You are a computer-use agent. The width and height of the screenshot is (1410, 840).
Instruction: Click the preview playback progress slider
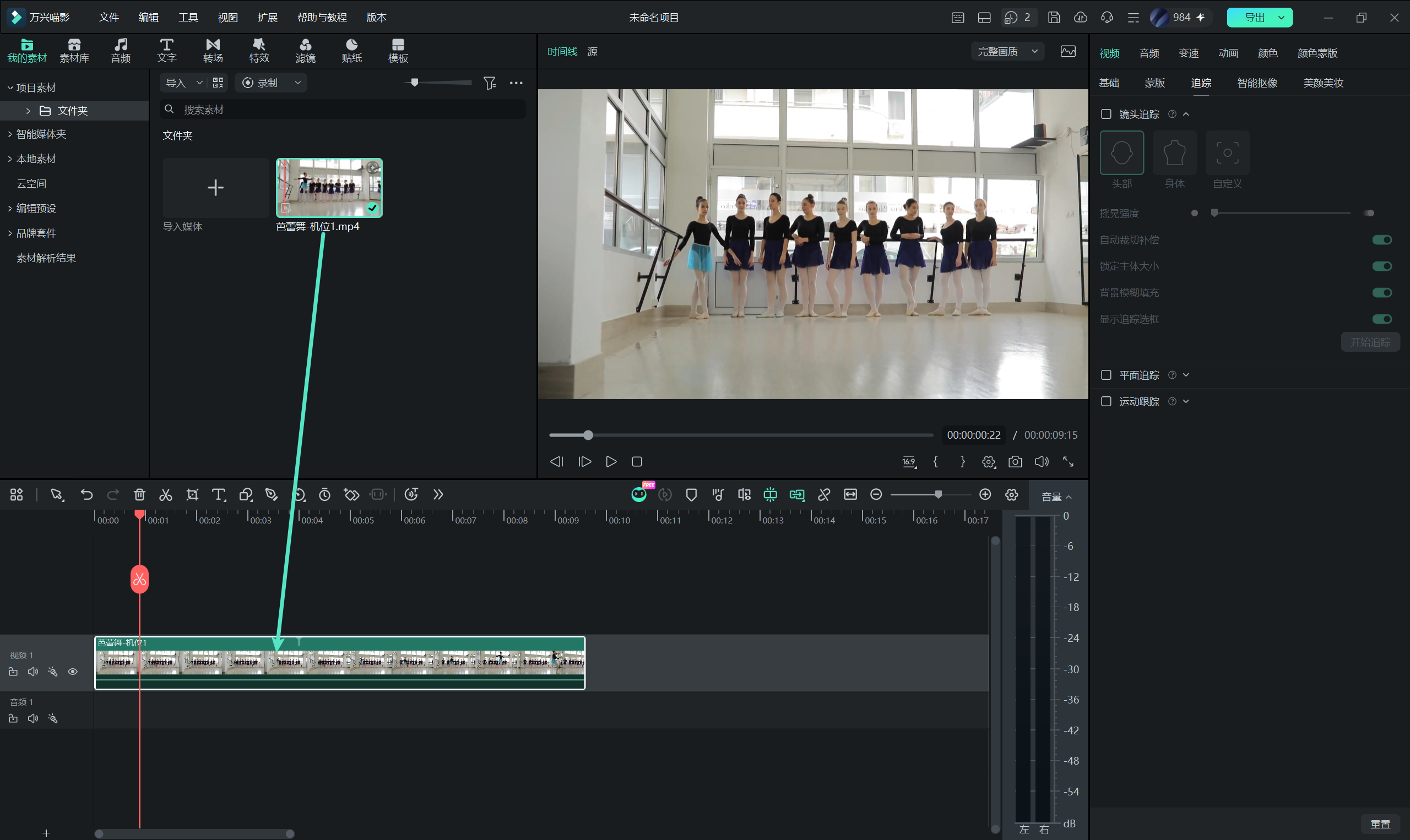point(741,435)
